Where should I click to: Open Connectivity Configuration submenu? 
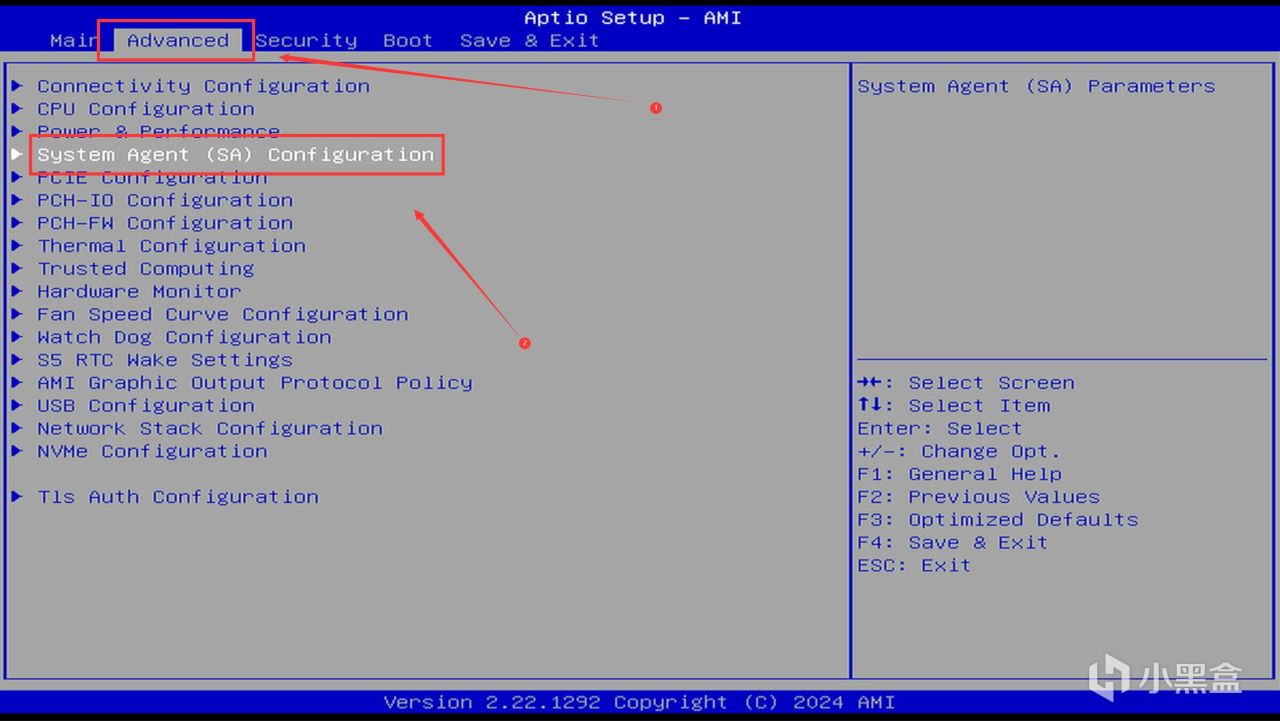click(x=204, y=86)
